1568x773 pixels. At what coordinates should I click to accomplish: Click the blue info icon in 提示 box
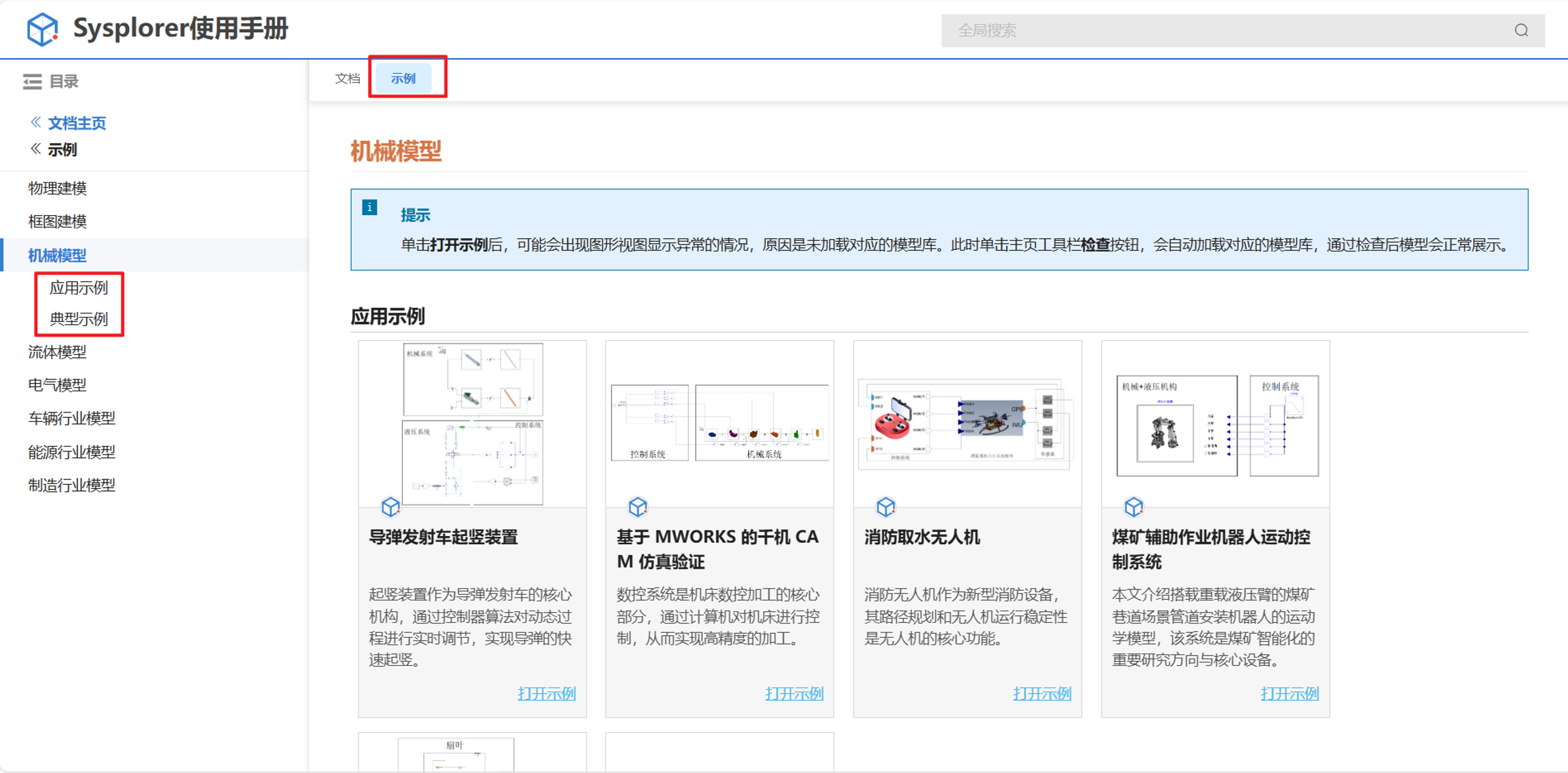[369, 208]
